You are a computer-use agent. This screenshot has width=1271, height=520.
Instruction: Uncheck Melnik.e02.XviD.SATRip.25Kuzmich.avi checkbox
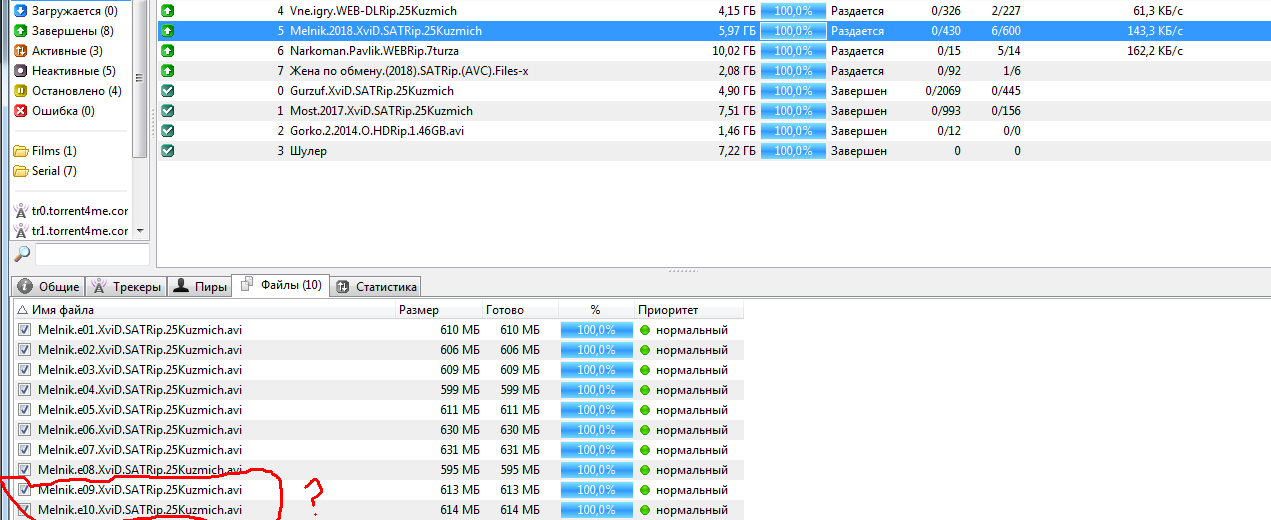[25, 350]
